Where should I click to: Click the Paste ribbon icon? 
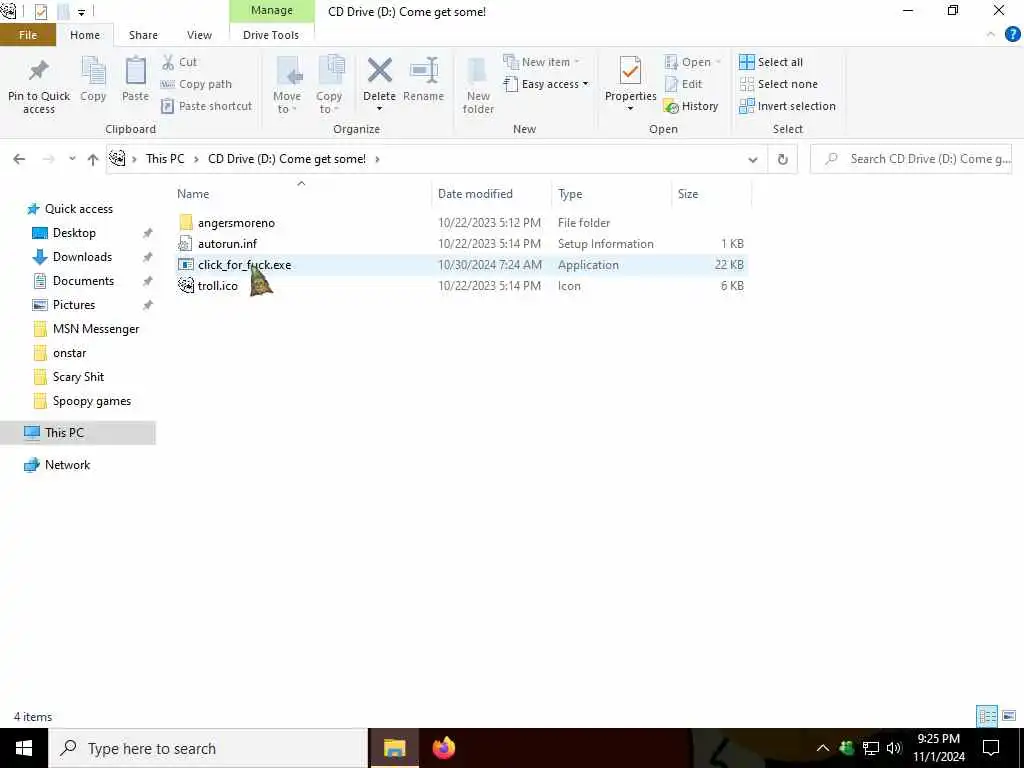pos(135,70)
